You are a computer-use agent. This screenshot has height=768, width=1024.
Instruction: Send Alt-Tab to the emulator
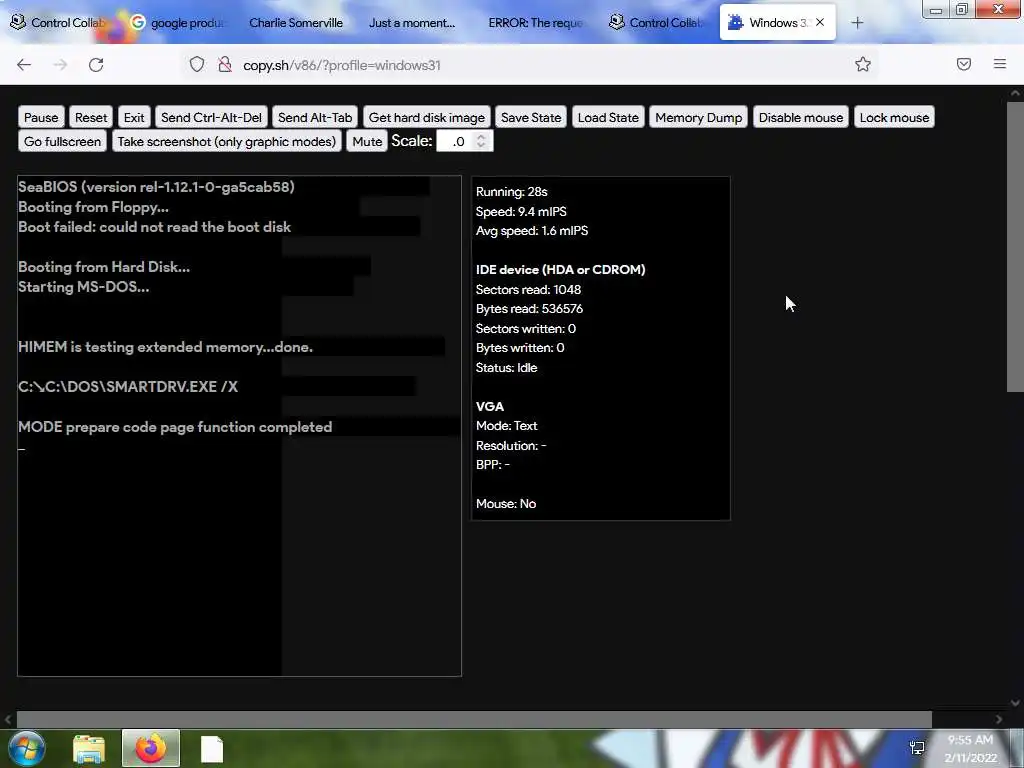315,118
